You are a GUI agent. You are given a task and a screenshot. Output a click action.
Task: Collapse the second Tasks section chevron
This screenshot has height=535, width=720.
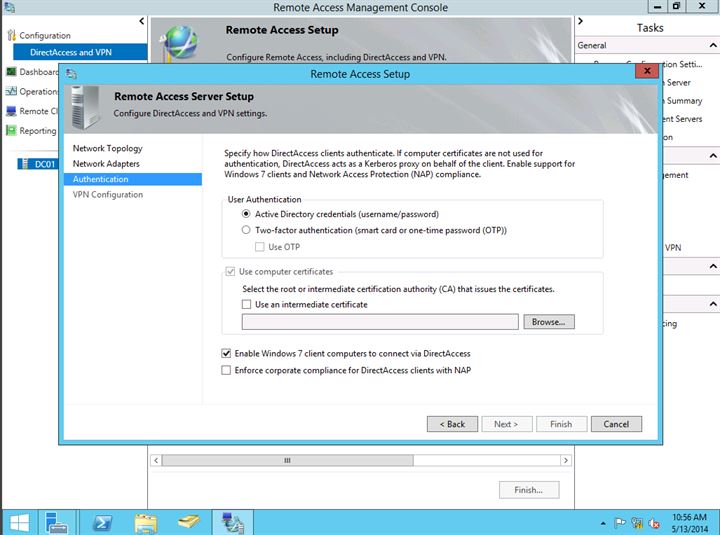pos(713,156)
